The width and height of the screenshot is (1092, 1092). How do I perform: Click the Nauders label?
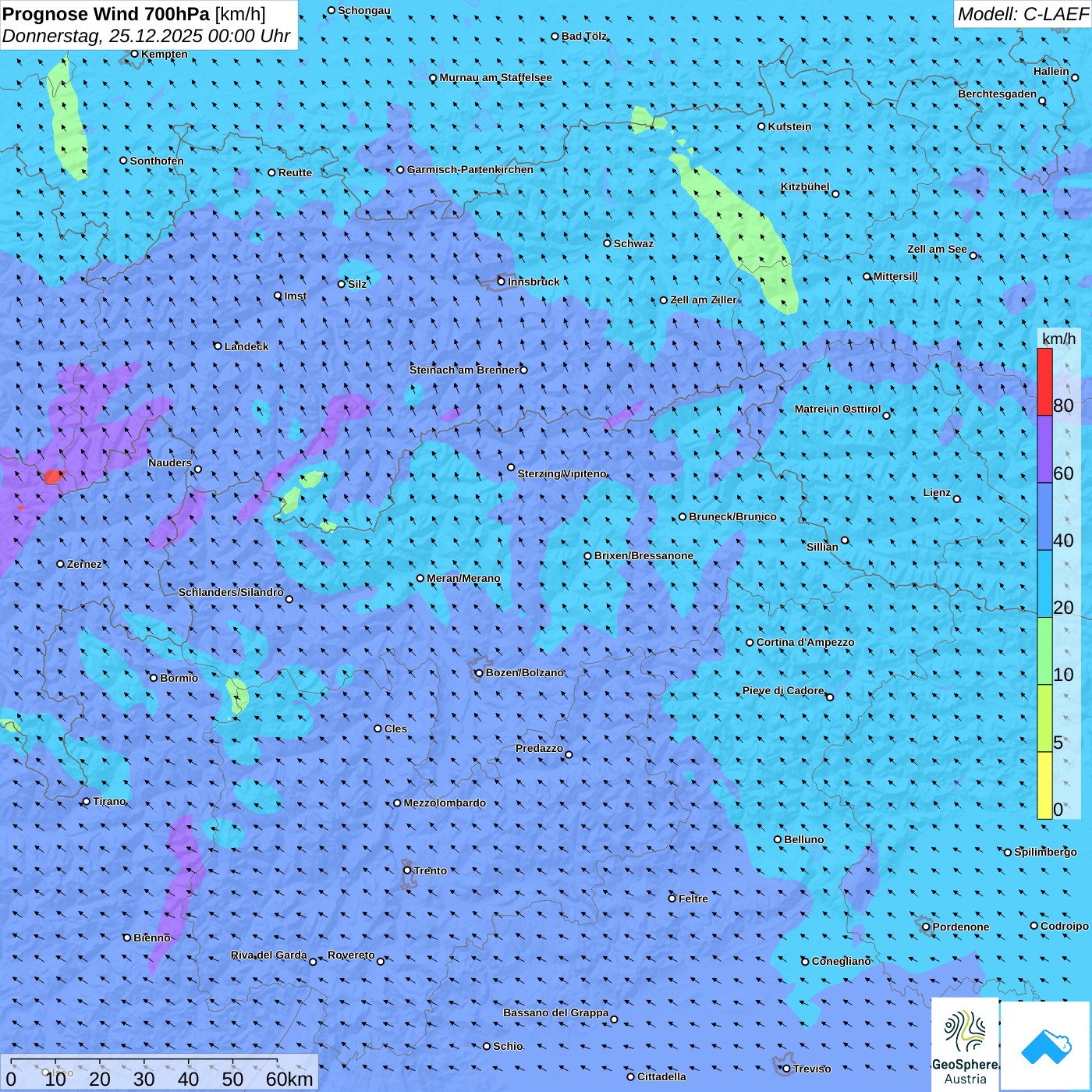(170, 463)
